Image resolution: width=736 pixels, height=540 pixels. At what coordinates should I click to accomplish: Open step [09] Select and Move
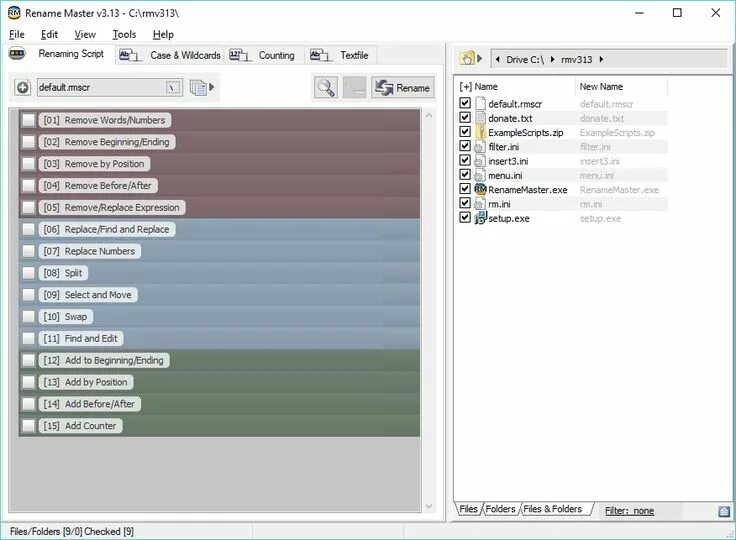coord(87,295)
